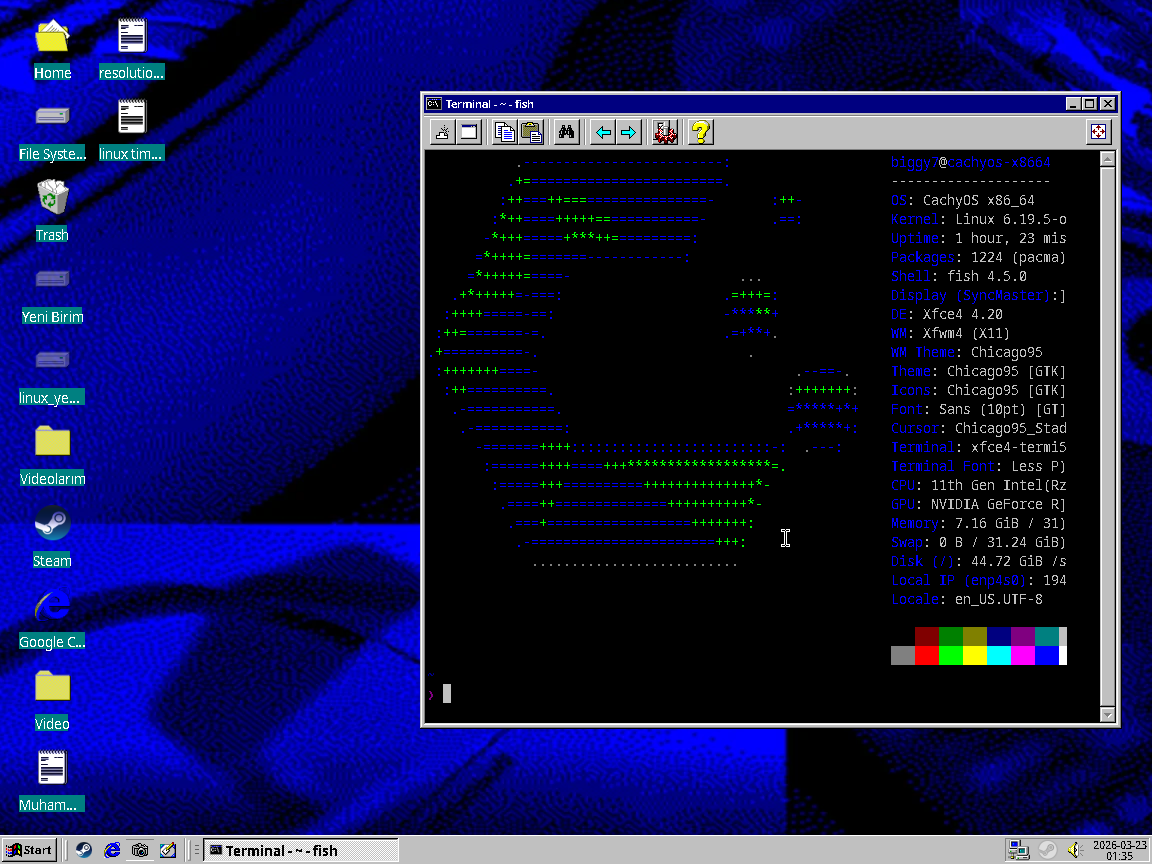The image size is (1152, 864).
Task: Click the 'GPU: NVIDIA GeForce' line
Action: pos(979,505)
